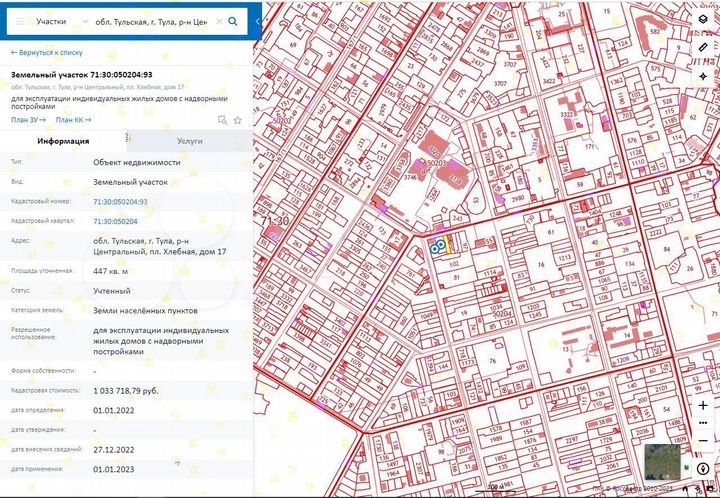The image size is (720, 498).
Task: Open the map layers panel
Action: (x=703, y=19)
